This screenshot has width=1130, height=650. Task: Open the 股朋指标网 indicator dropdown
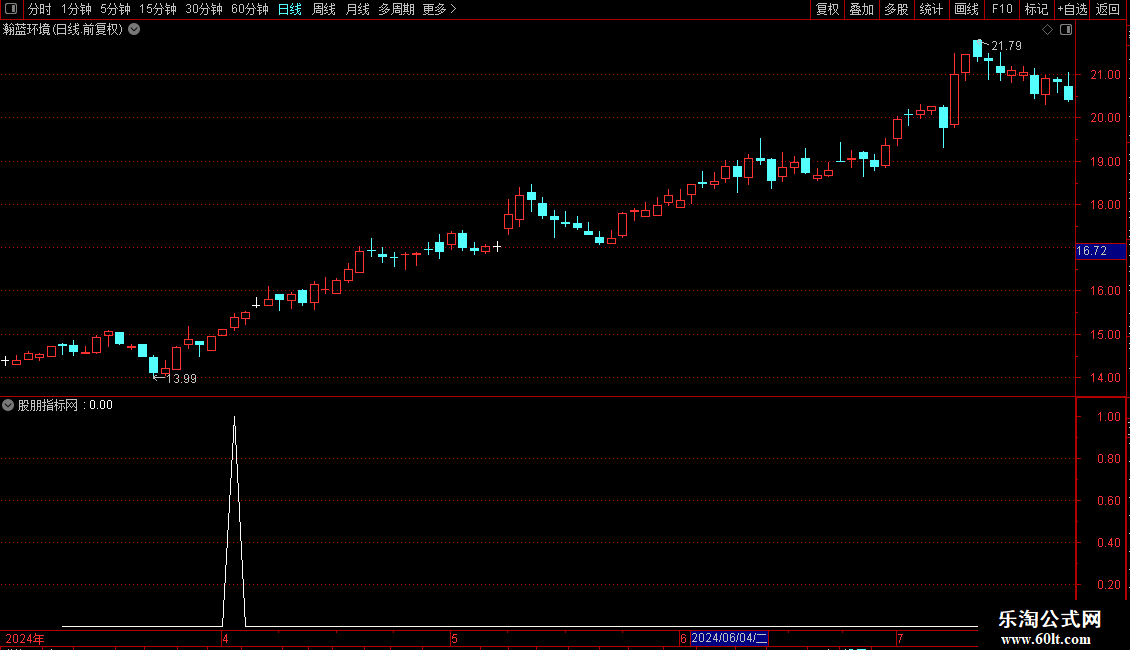tap(8, 405)
